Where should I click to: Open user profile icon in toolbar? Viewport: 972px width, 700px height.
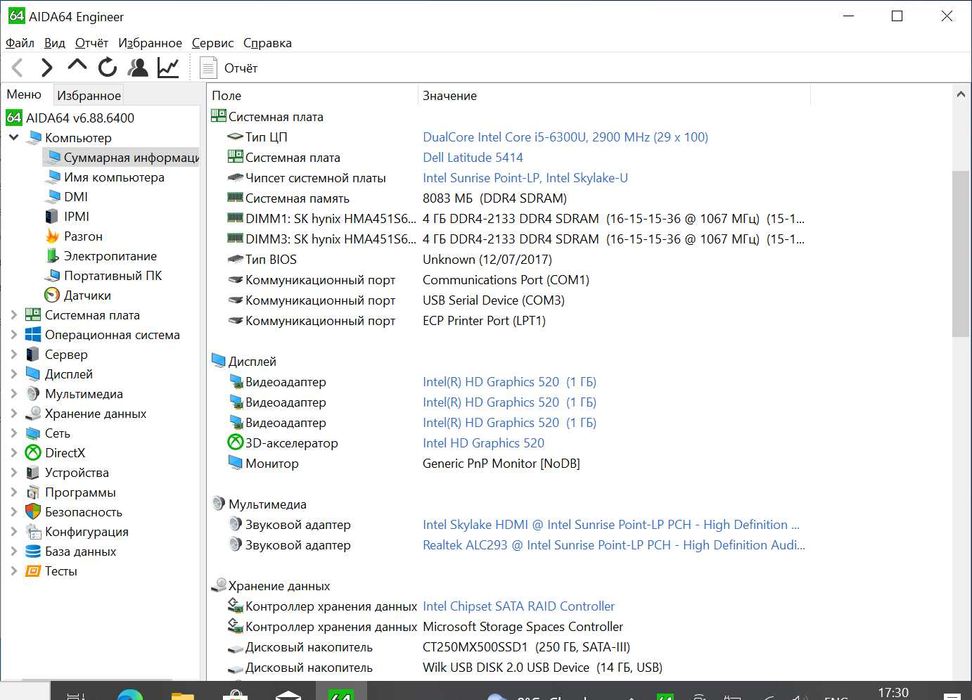tap(138, 67)
